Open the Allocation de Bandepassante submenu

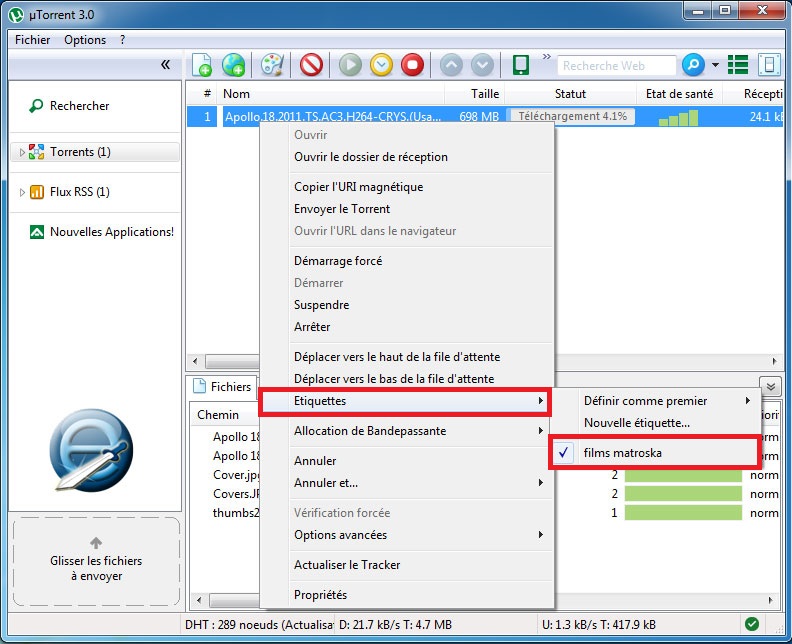point(407,431)
